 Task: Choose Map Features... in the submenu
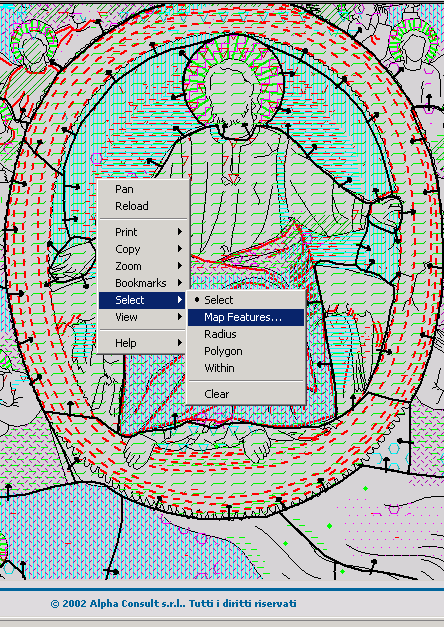(246, 317)
